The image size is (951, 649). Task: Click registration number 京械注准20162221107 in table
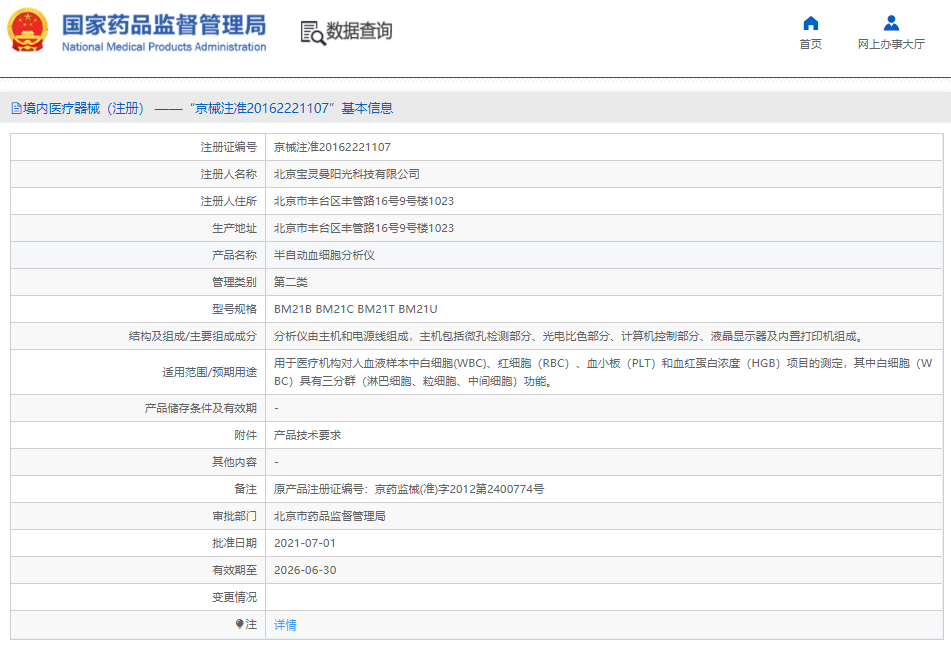pyautogui.click(x=332, y=147)
